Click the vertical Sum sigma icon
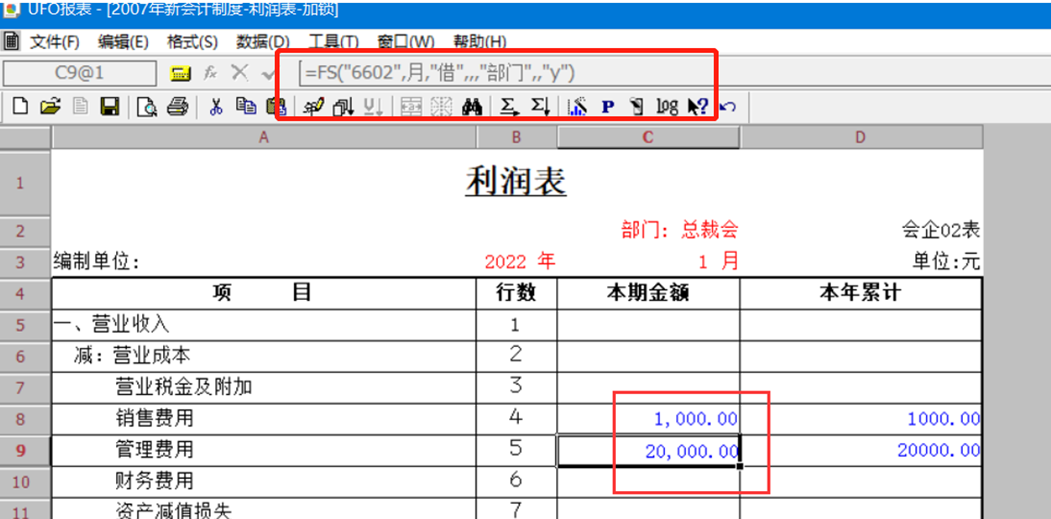Viewport: 1051px width, 519px height. click(x=540, y=106)
